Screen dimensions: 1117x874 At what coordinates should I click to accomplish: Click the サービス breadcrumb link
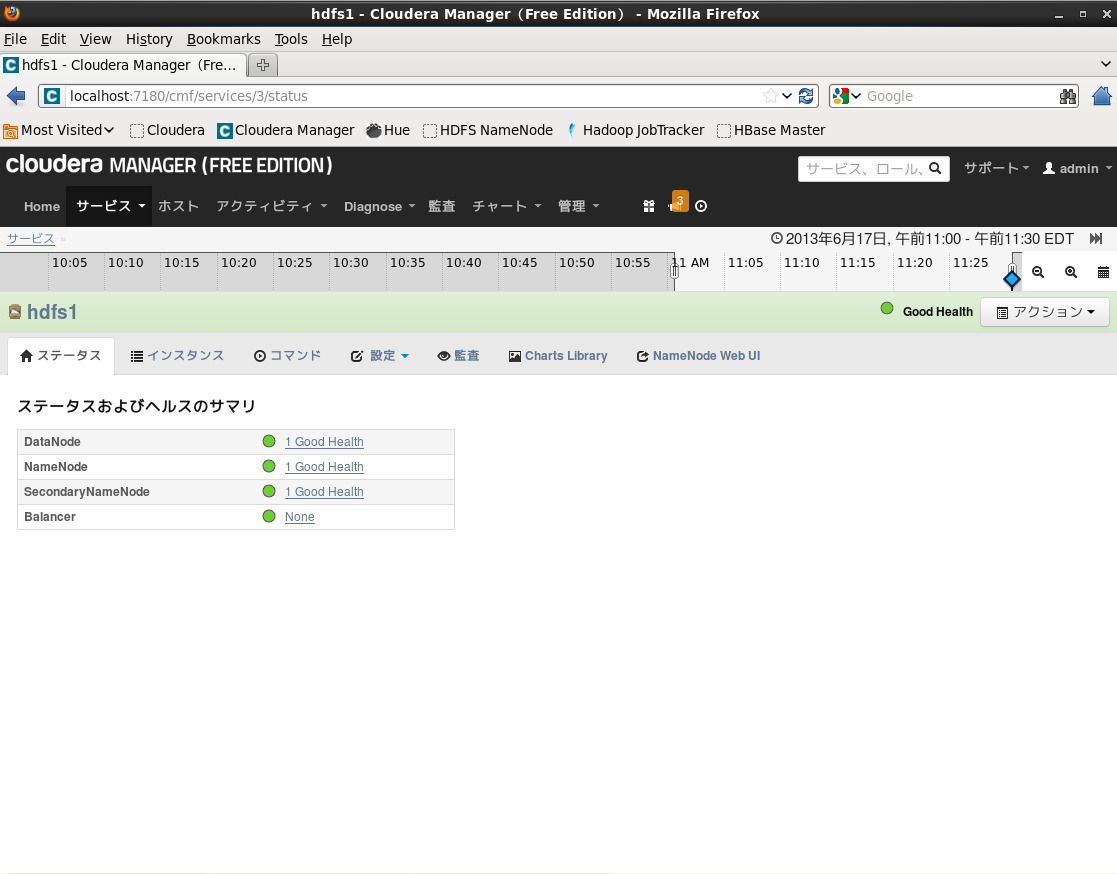coord(31,239)
